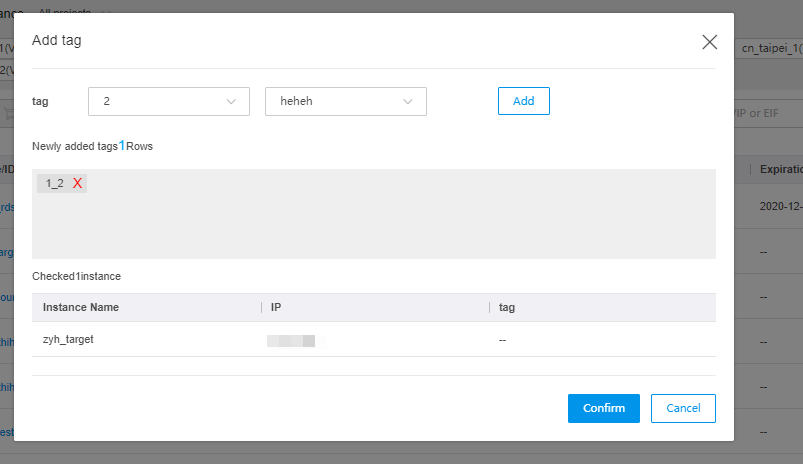Image resolution: width=803 pixels, height=464 pixels.
Task: Confirm the tag changes
Action: coord(604,408)
